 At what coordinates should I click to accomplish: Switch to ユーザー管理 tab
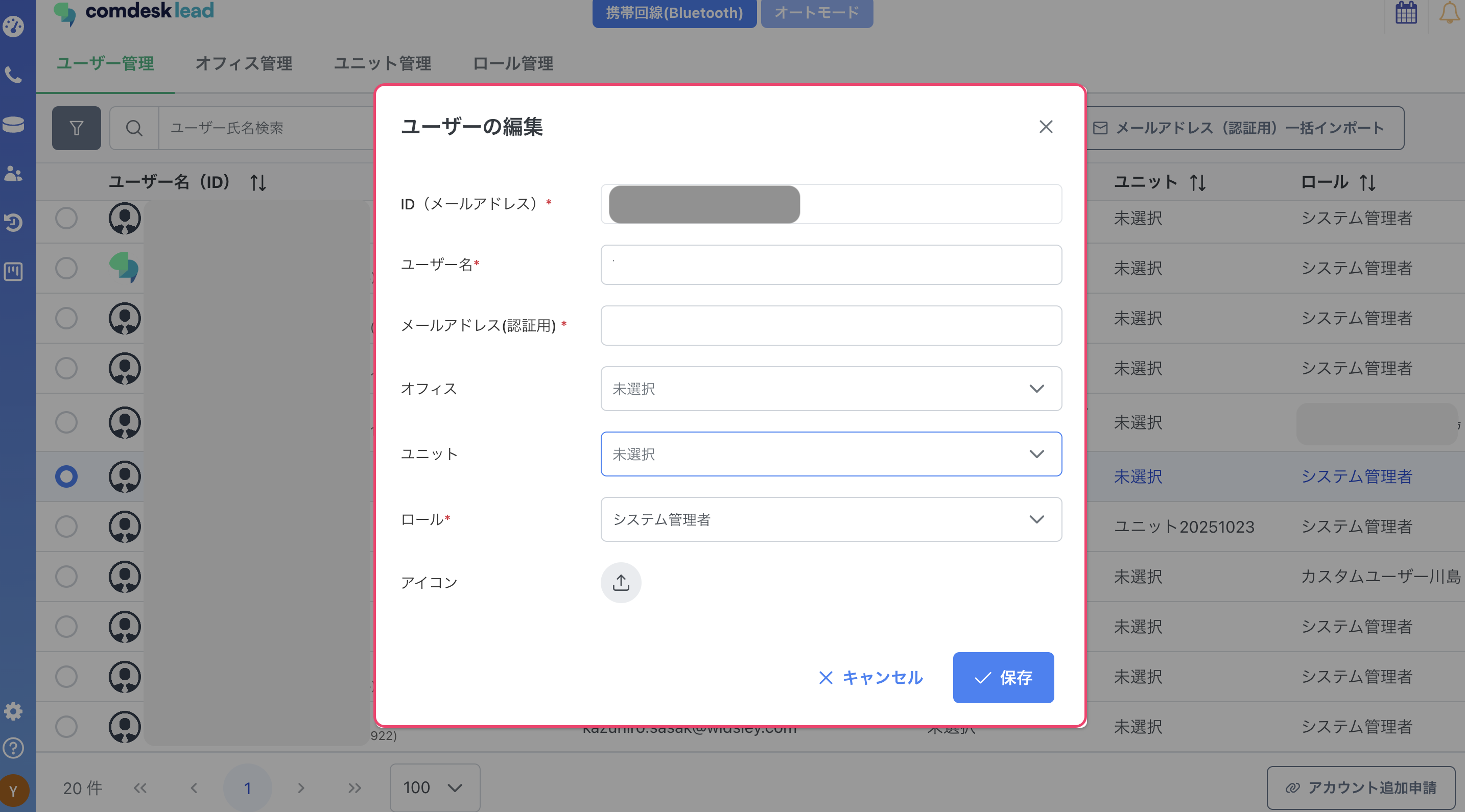tap(105, 63)
